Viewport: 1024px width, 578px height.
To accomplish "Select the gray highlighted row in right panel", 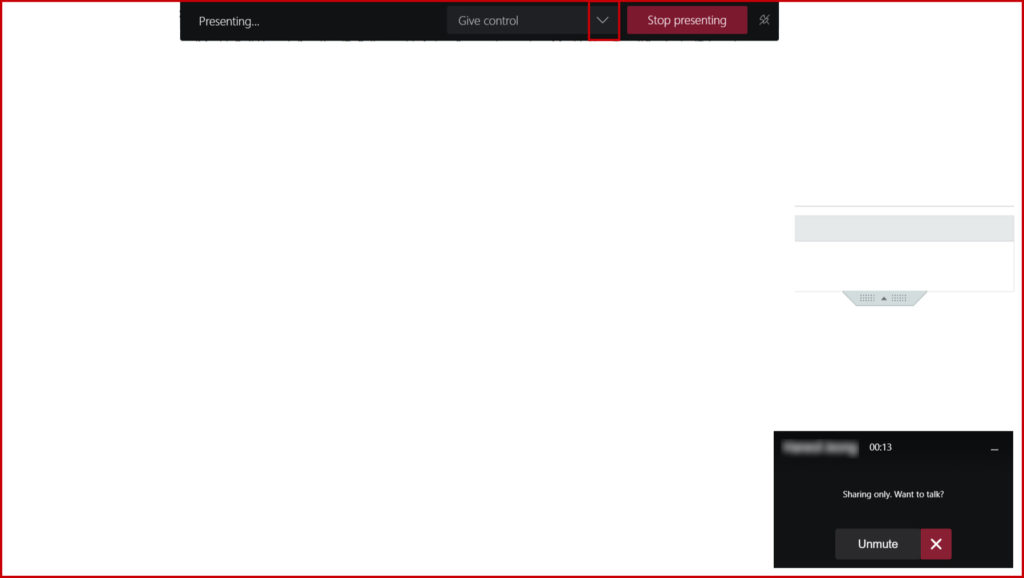I will [x=903, y=229].
